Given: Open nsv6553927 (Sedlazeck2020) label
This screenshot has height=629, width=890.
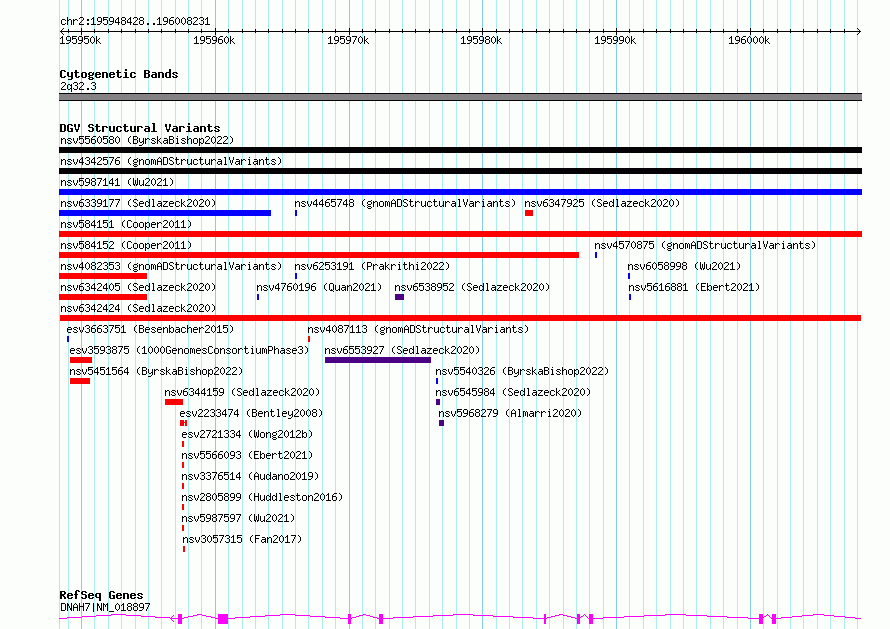Looking at the screenshot, I should click(402, 350).
